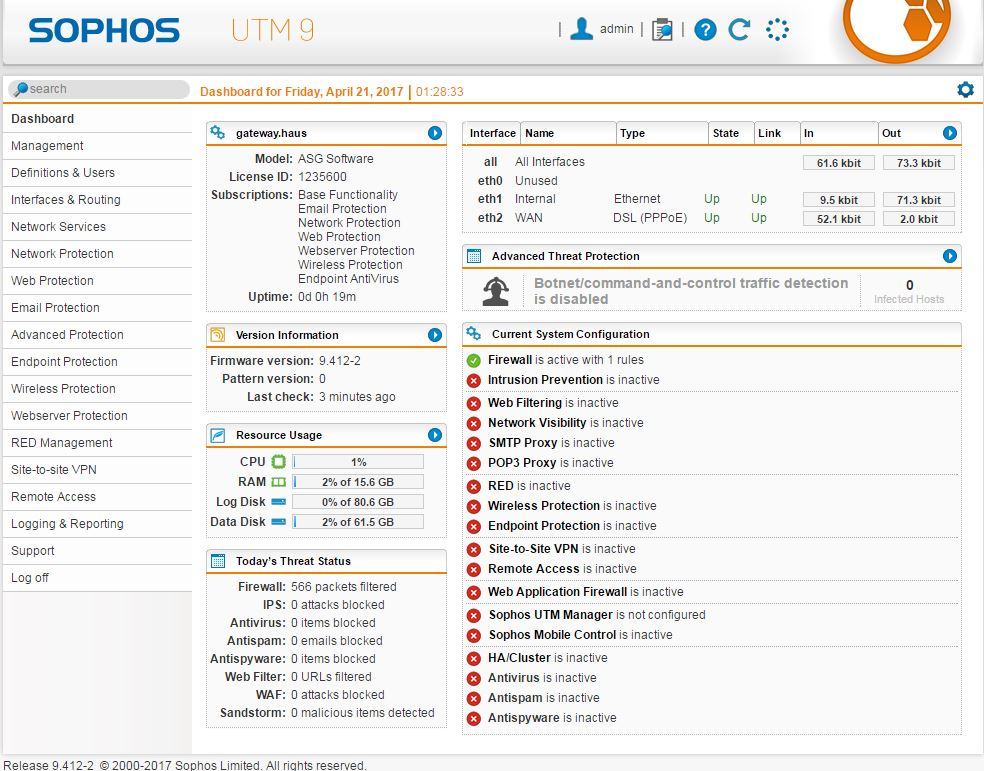The height and width of the screenshot is (771, 984).
Task: Click the dotted circle activity indicator icon
Action: [x=777, y=29]
